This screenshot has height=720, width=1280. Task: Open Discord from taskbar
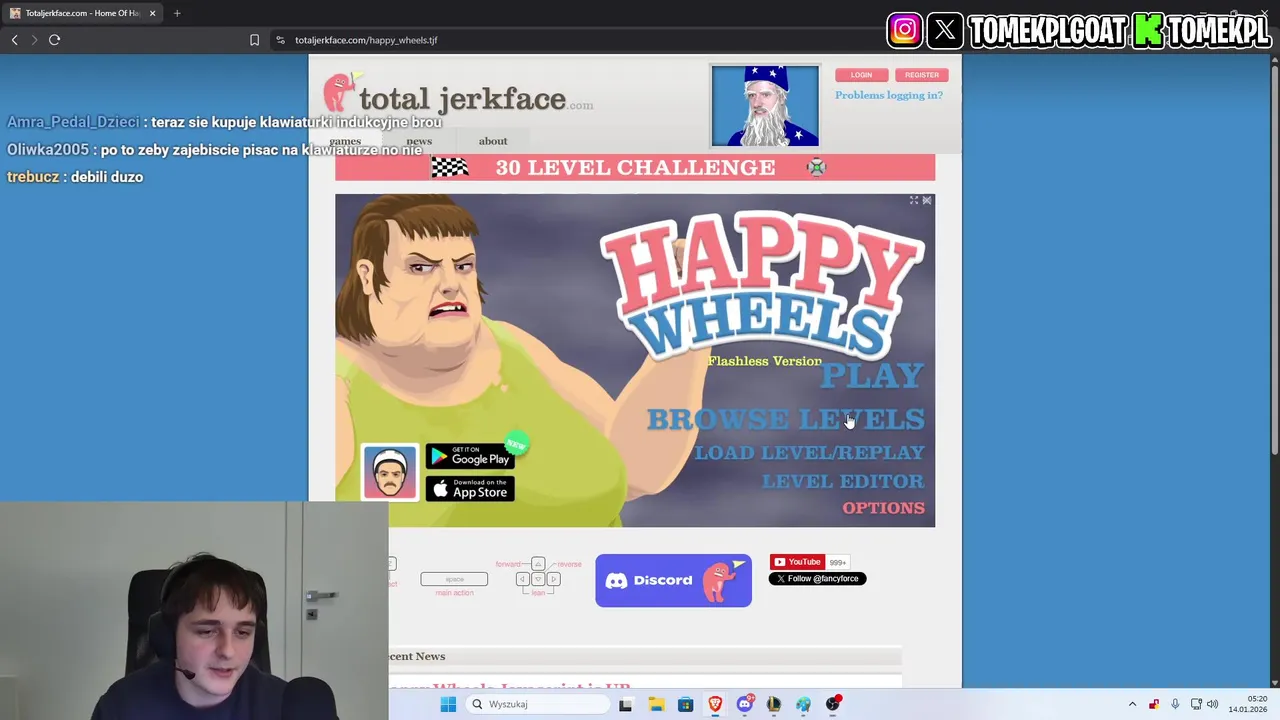(x=744, y=704)
